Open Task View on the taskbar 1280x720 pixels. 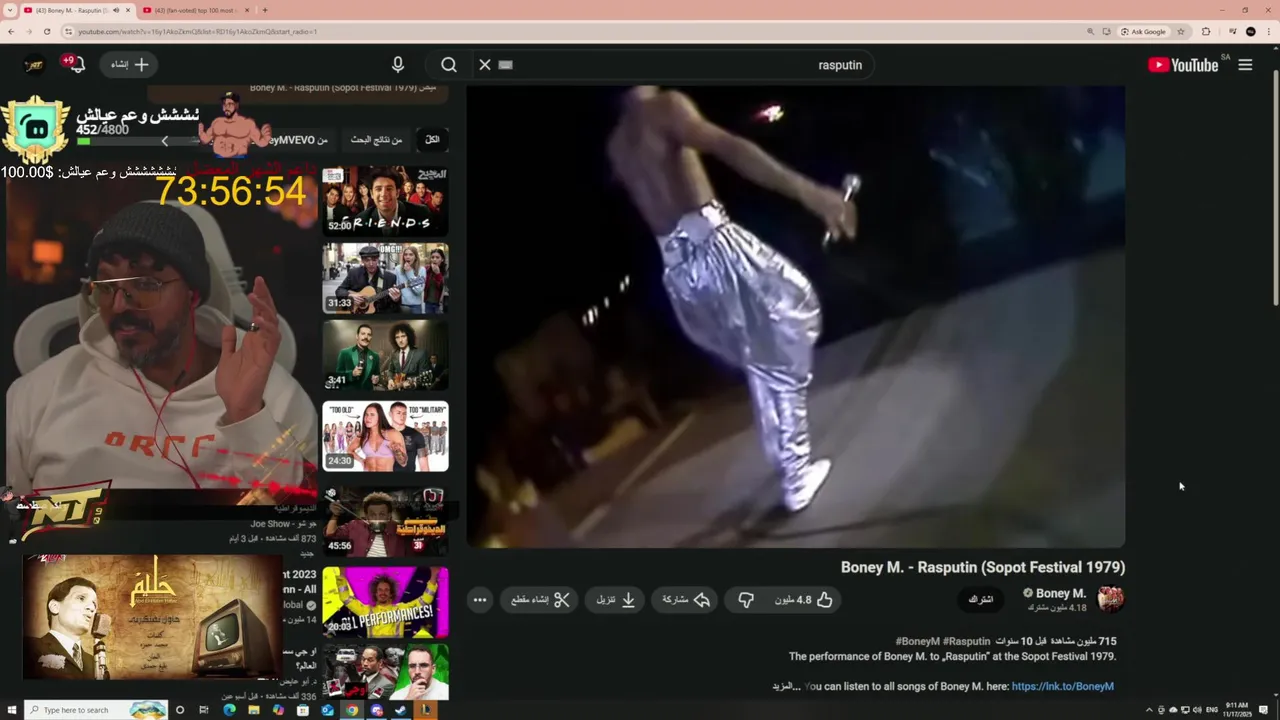(x=204, y=710)
